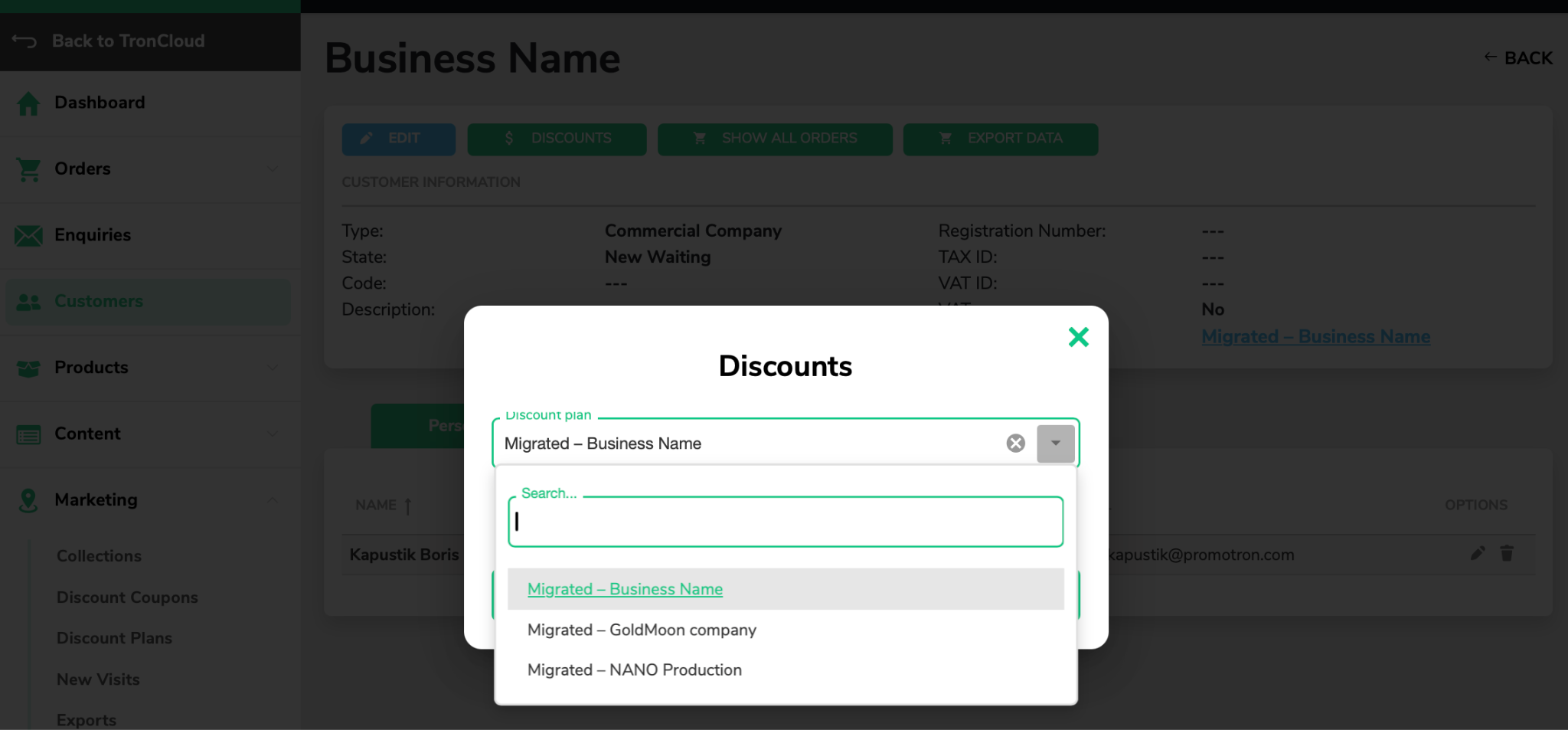The width and height of the screenshot is (1568, 730).
Task: Open Collections under Marketing
Action: click(99, 556)
